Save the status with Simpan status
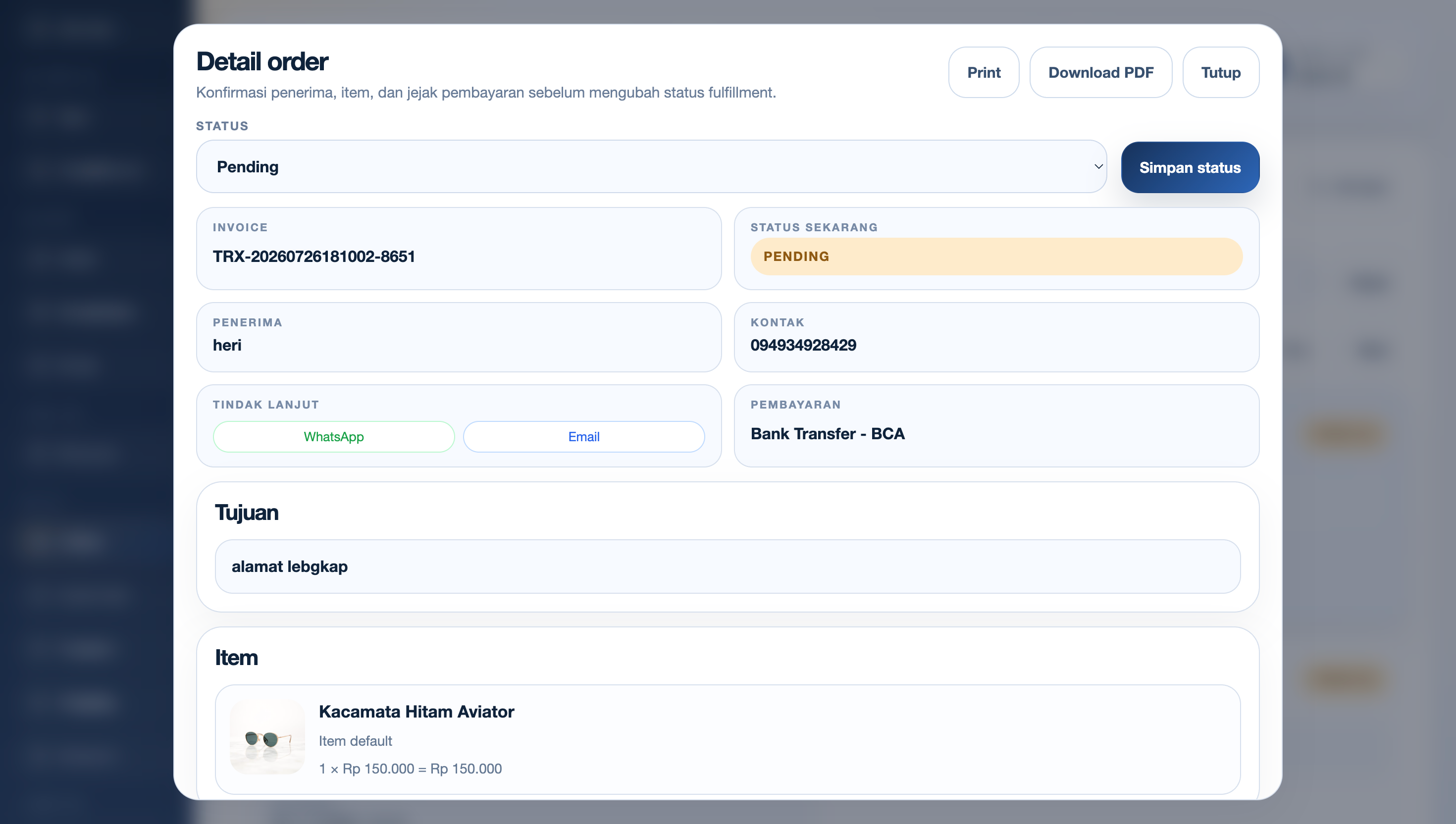This screenshot has height=824, width=1456. click(x=1190, y=167)
